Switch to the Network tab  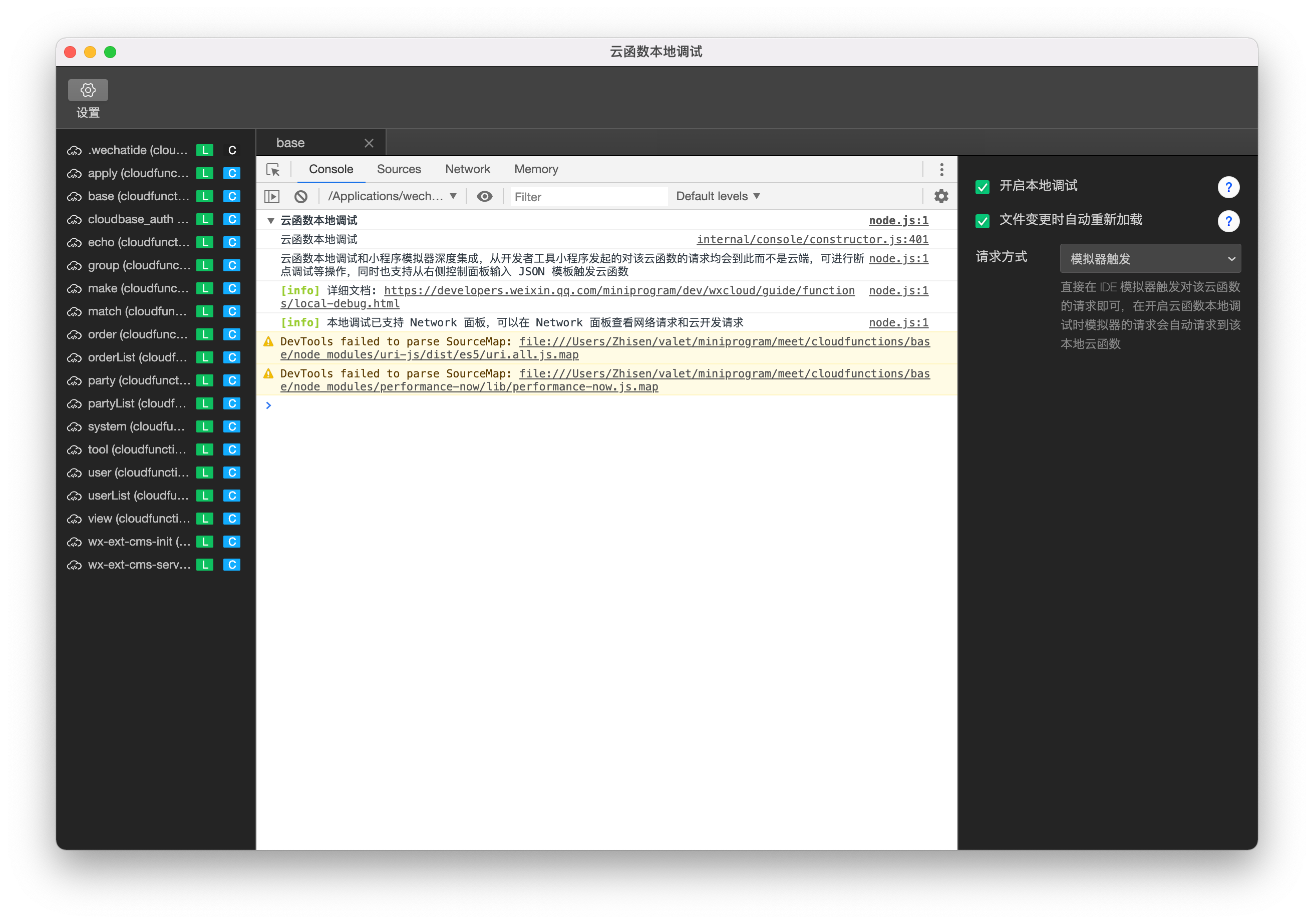pos(467,169)
